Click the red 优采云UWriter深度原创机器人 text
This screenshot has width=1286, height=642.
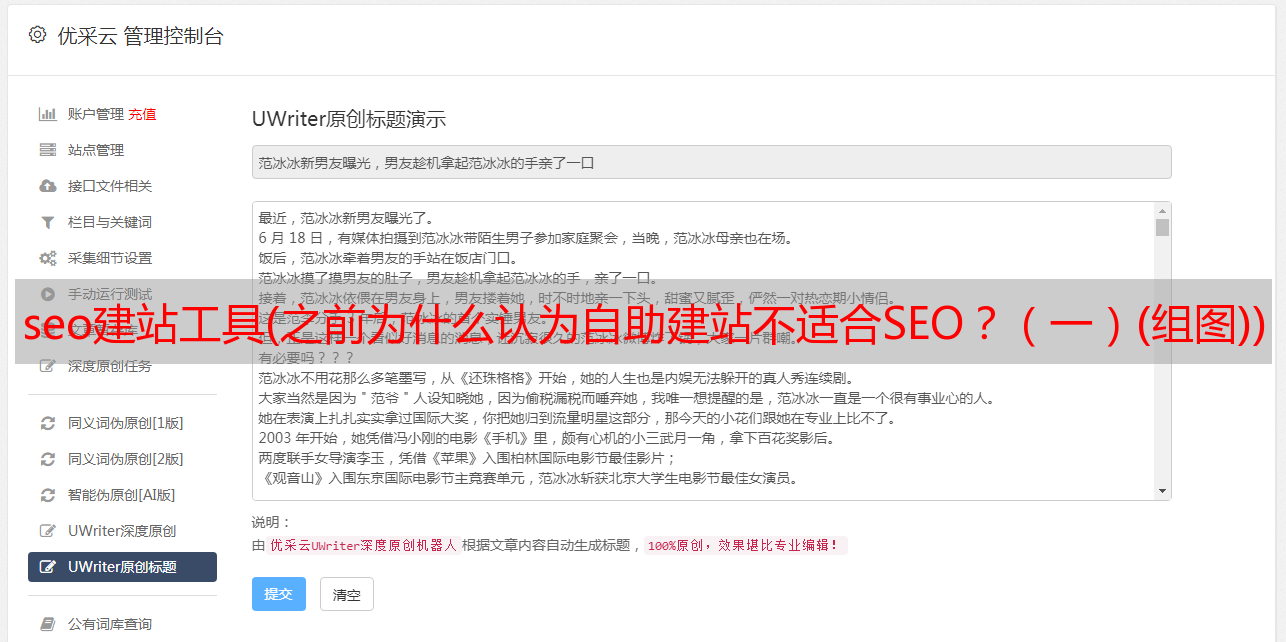363,545
